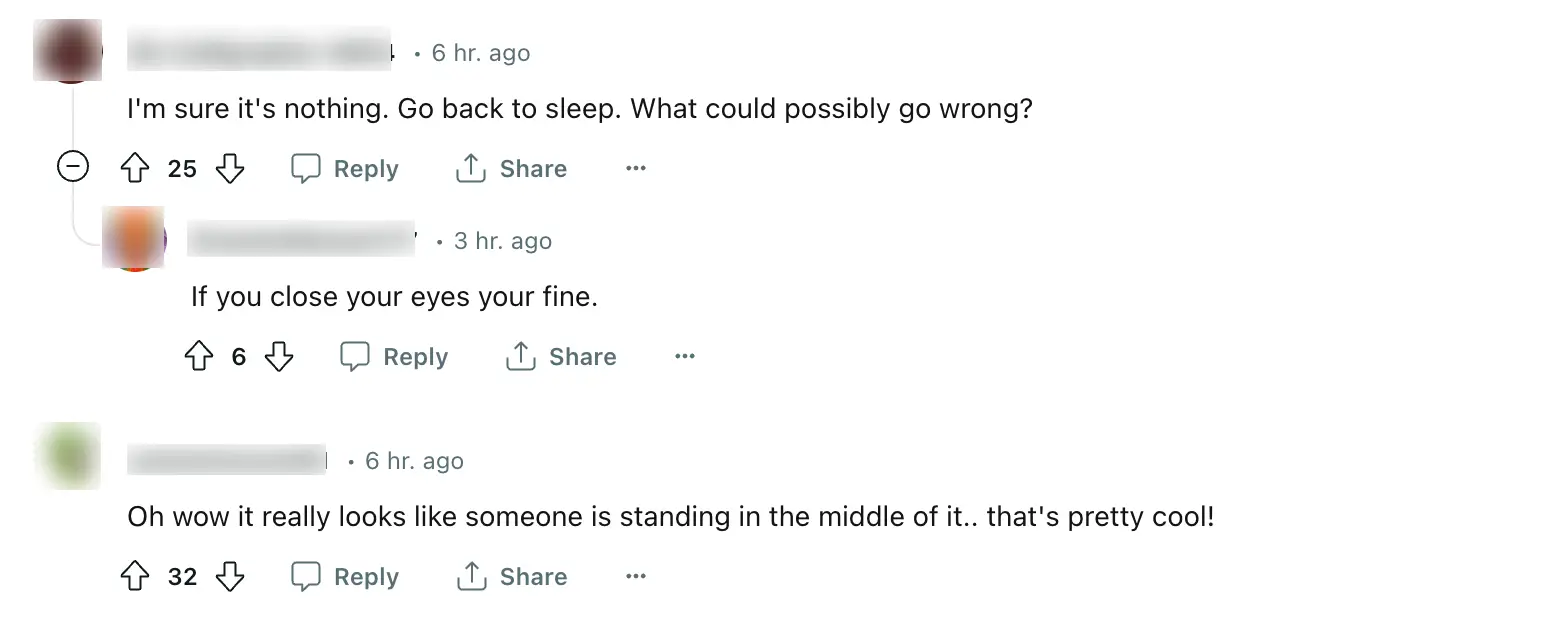Open the overflow menu on the 3 hr. reply
This screenshot has width=1543, height=624.
coord(684,356)
